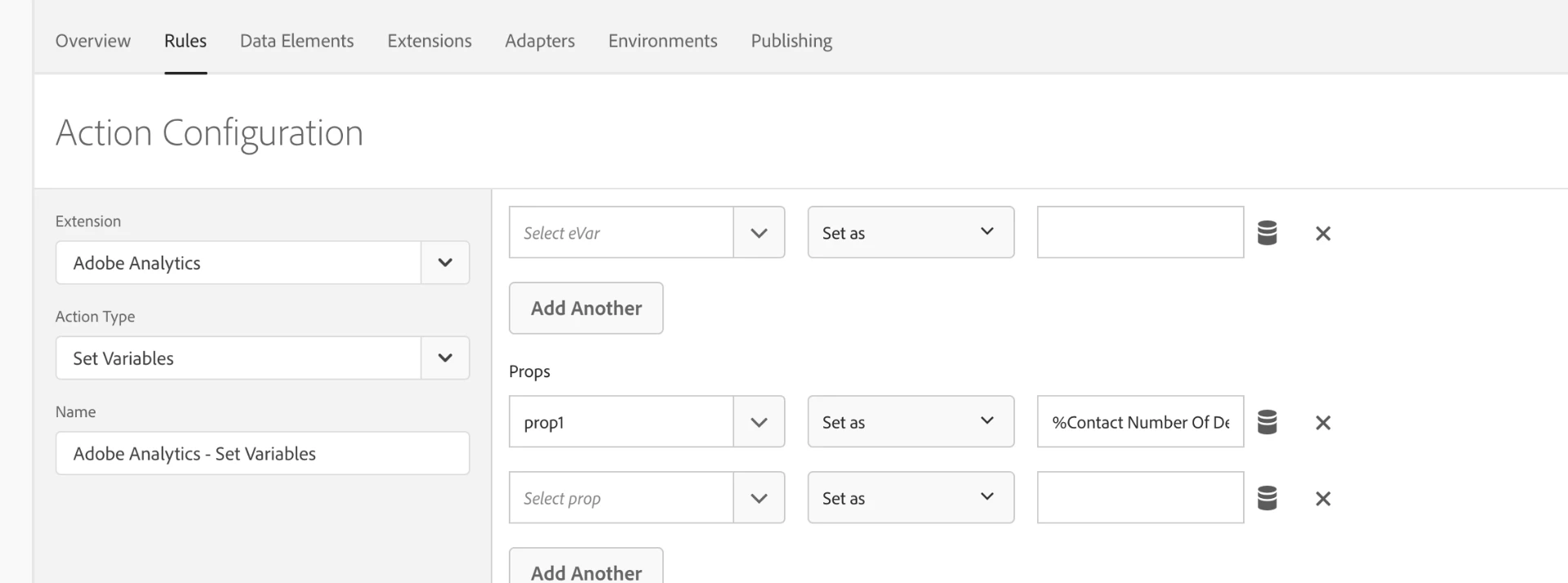Remove the eVar row with X icon
Screen dimensions: 1568x583
coord(1323,234)
